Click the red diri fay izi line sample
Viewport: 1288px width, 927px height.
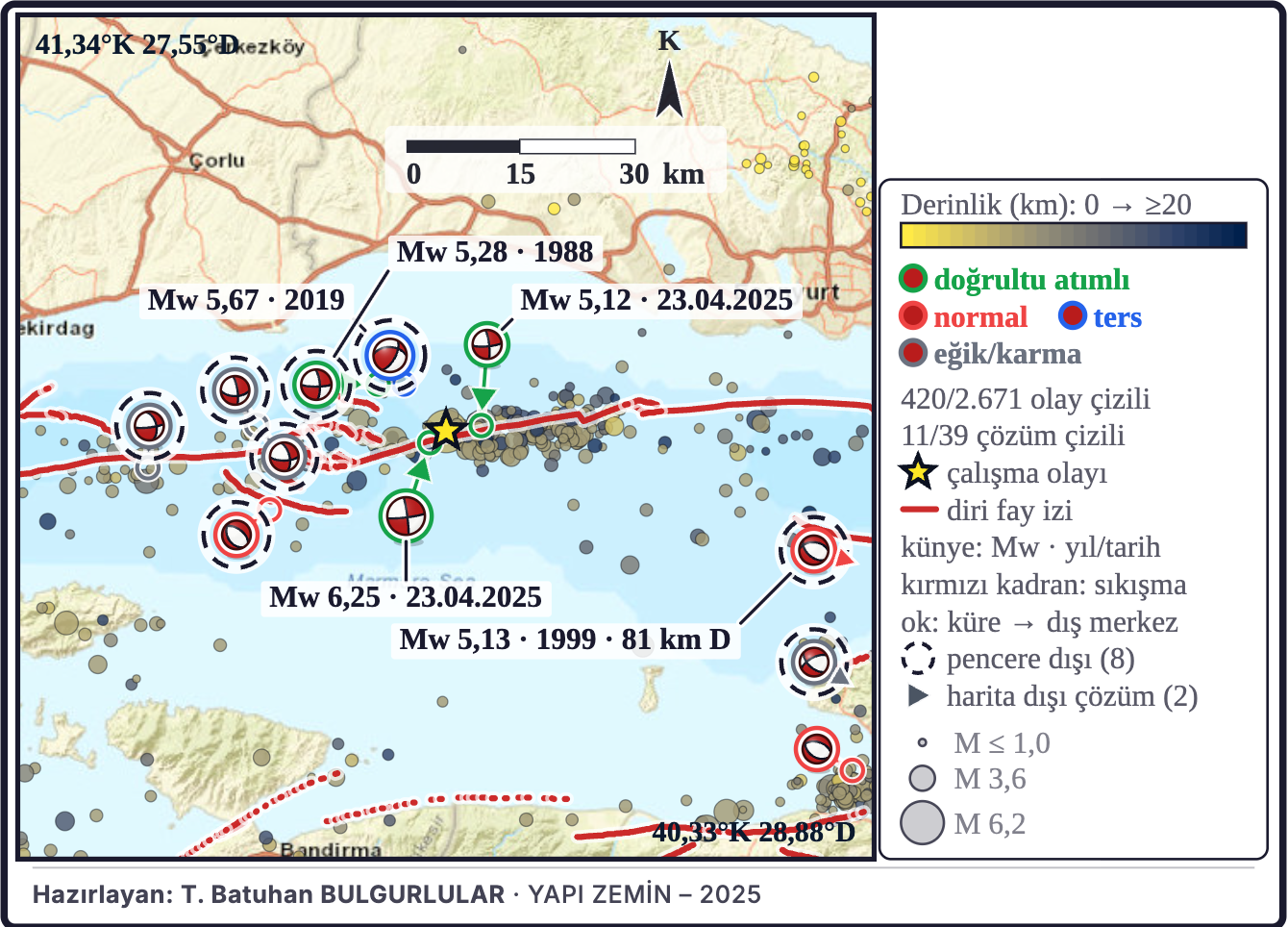(918, 510)
